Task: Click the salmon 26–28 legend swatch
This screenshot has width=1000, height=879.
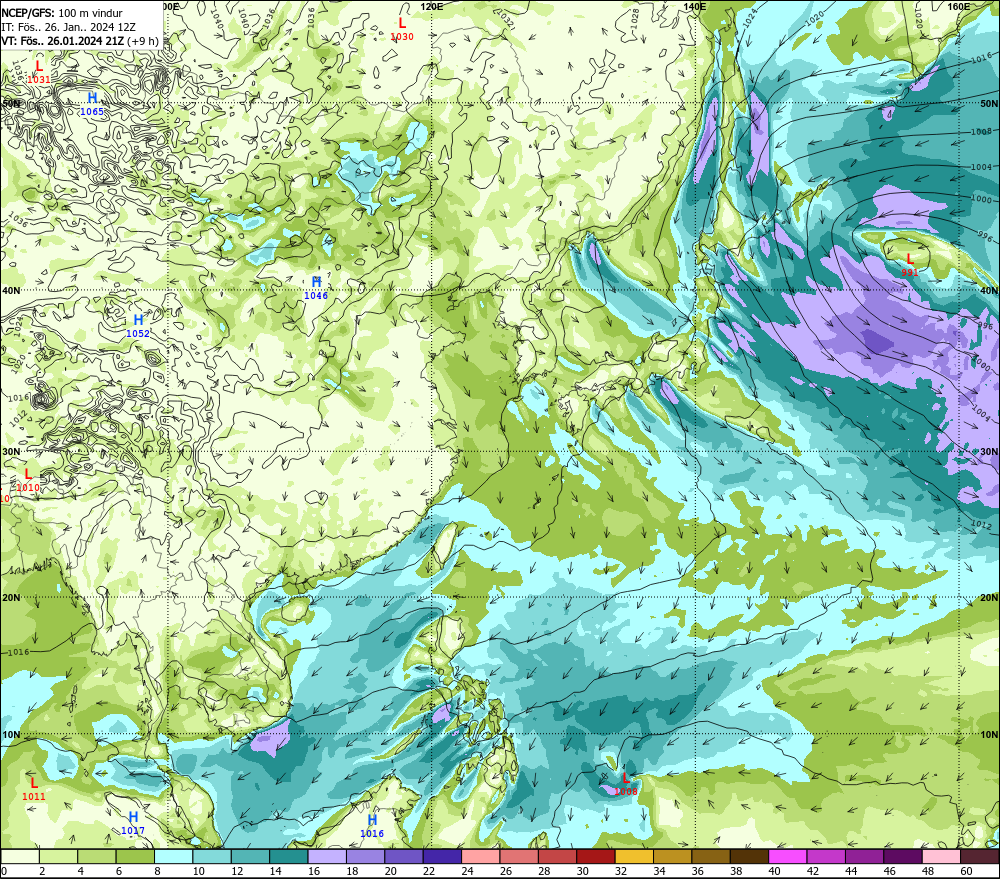Action: [519, 856]
